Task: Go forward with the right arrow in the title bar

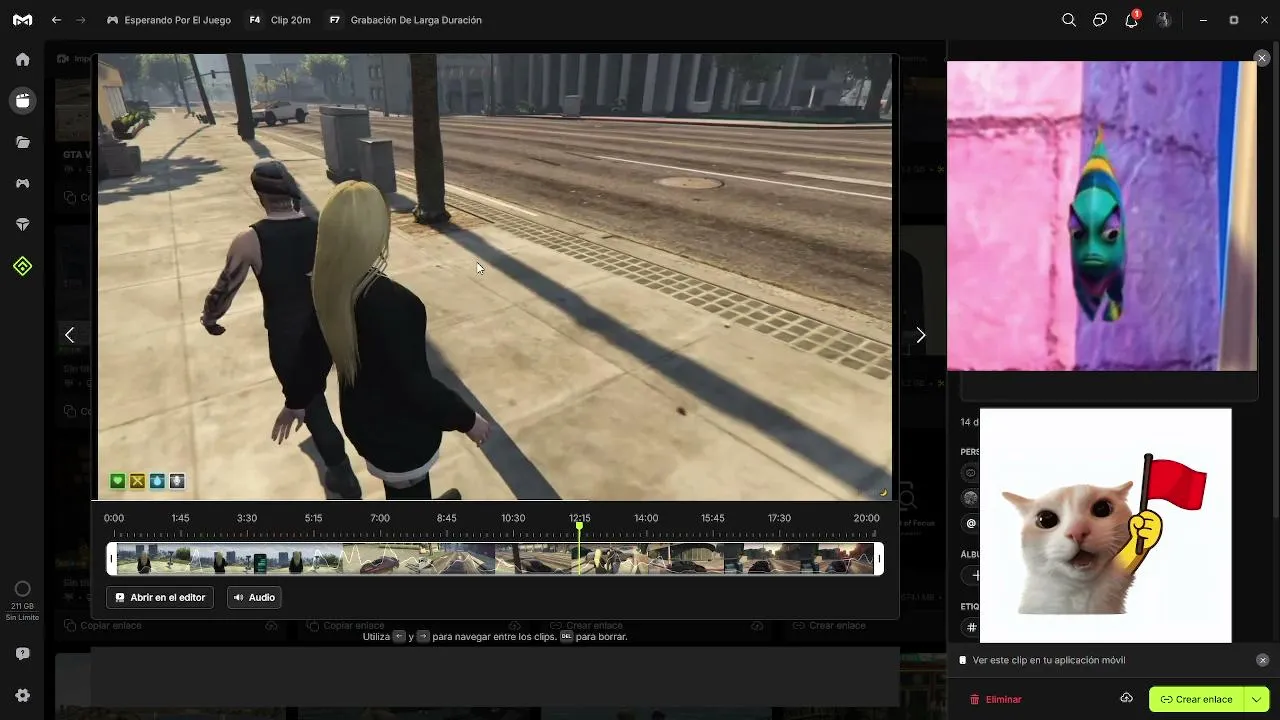Action: (x=81, y=20)
